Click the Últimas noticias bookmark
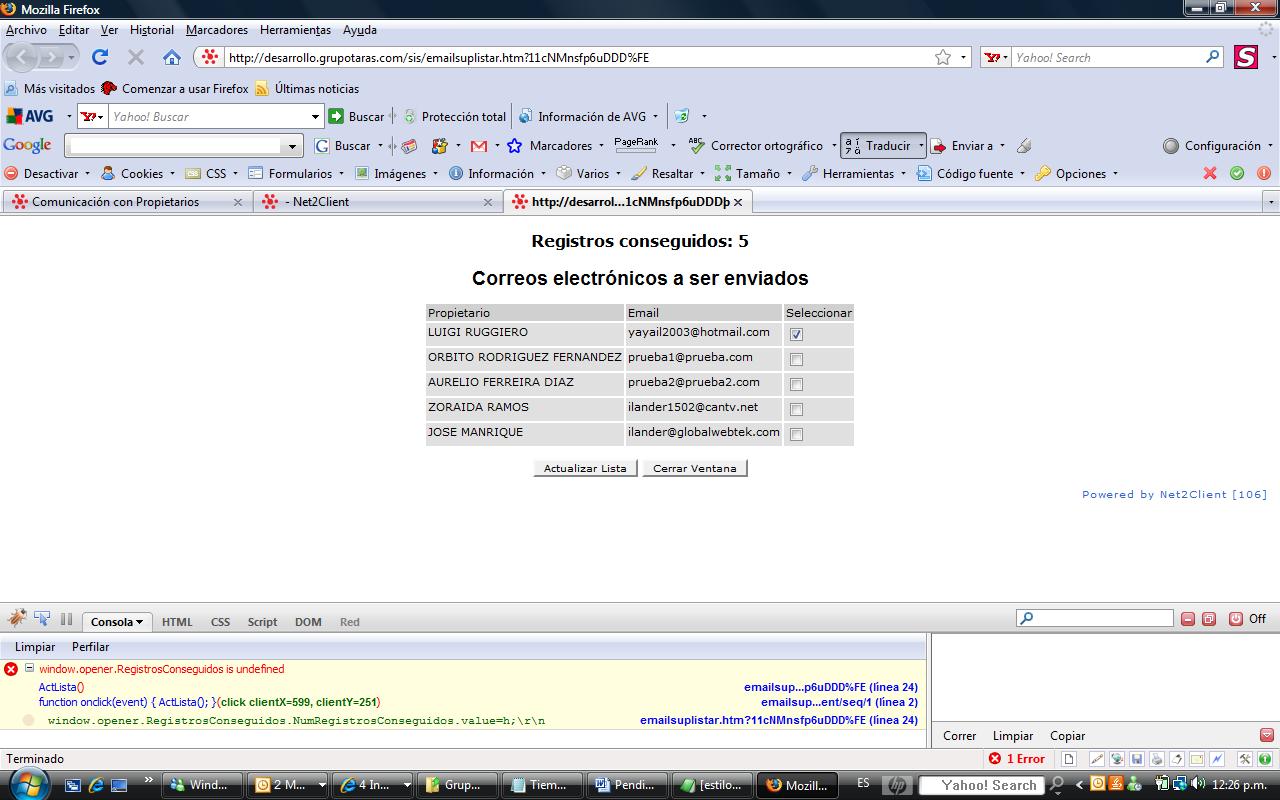 pyautogui.click(x=307, y=88)
